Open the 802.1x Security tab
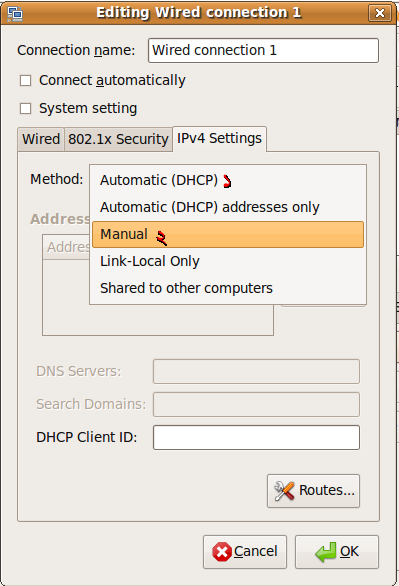The height and width of the screenshot is (586, 399). pyautogui.click(x=118, y=139)
